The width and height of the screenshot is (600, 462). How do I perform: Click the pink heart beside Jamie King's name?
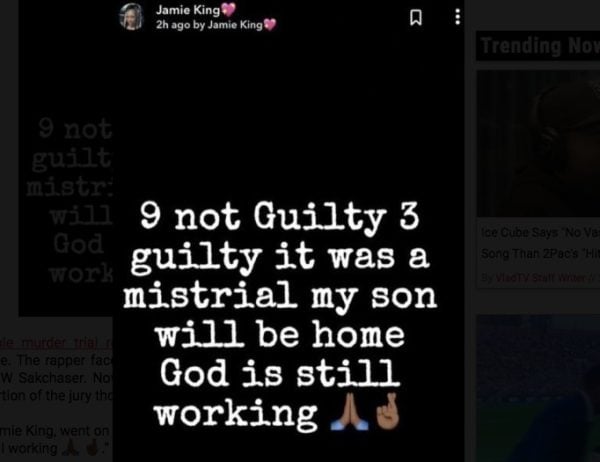[x=228, y=10]
